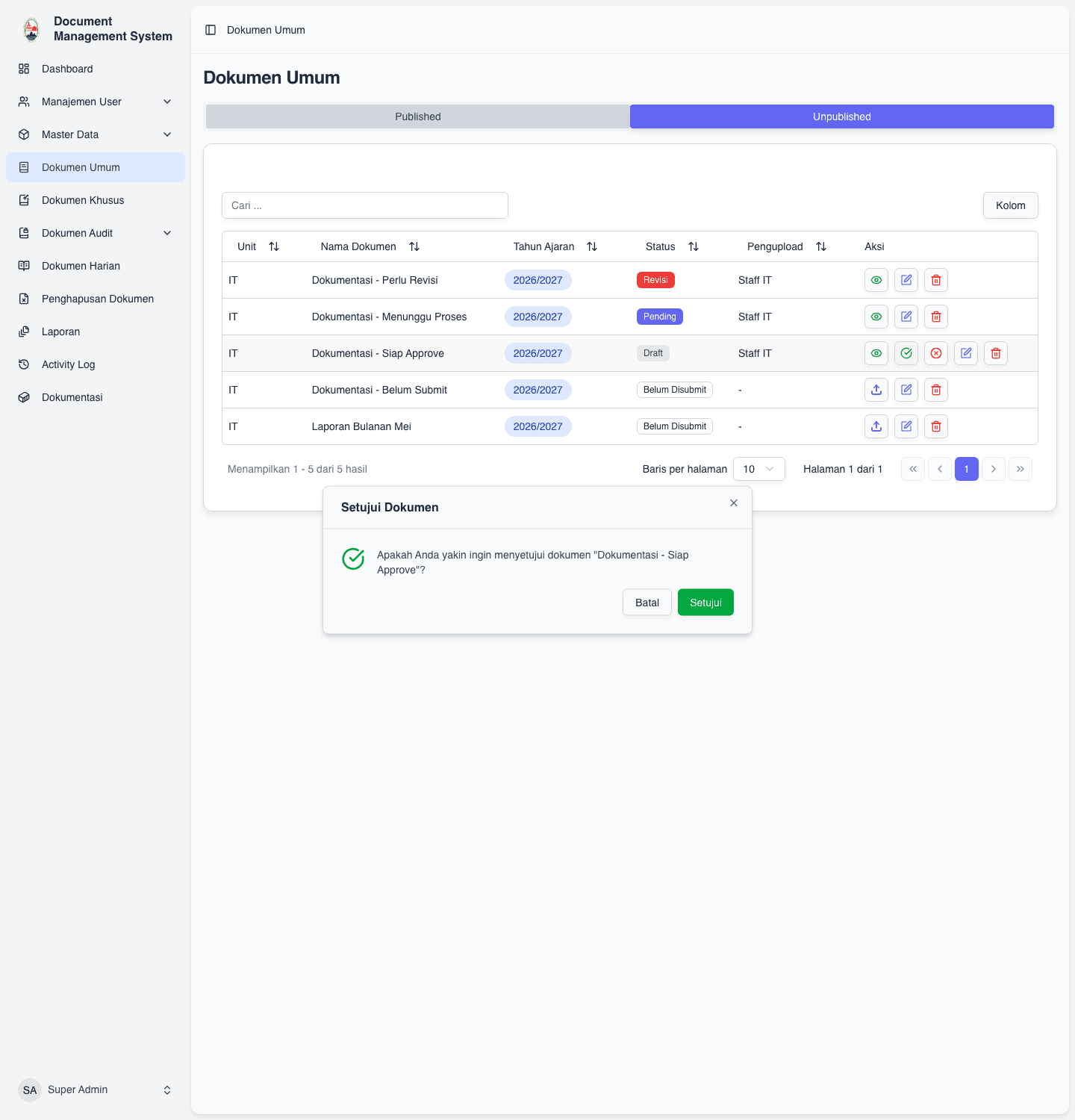Edit the 'Laporan Bulanan Mei' row
Screen dimensions: 1075x1120
click(x=906, y=426)
